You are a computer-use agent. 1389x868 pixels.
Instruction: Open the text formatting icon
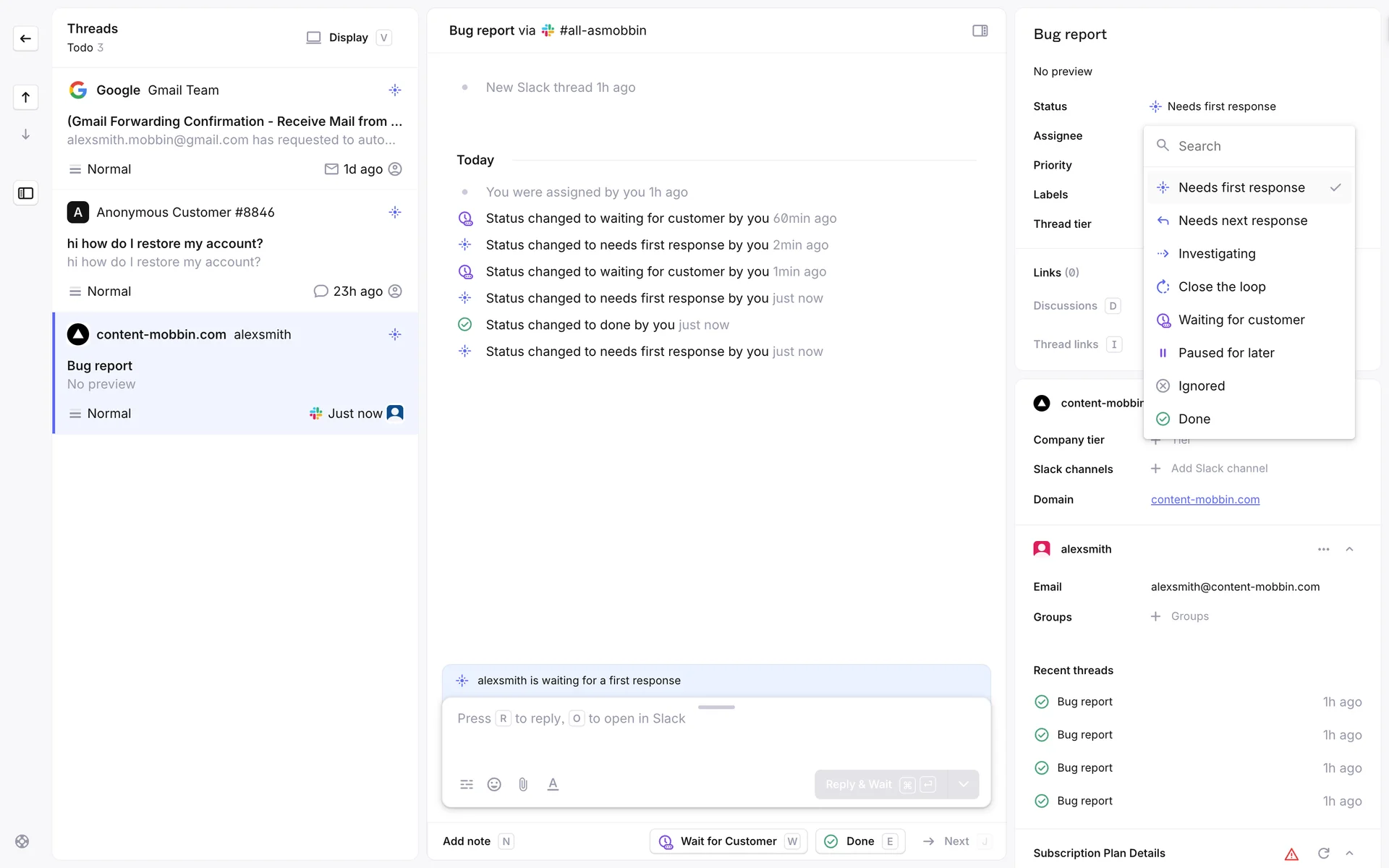(553, 784)
